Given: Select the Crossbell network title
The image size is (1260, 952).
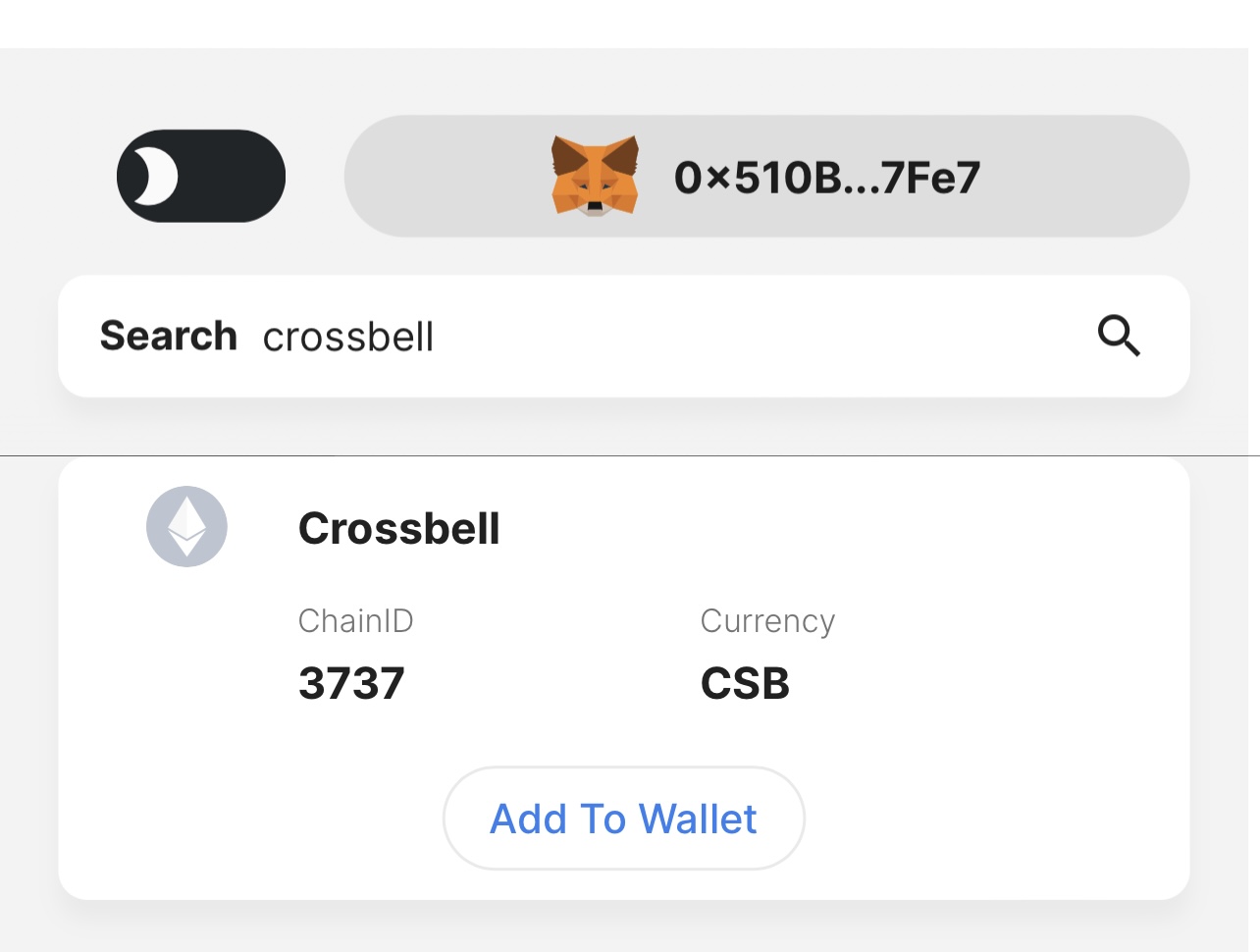Looking at the screenshot, I should (399, 529).
